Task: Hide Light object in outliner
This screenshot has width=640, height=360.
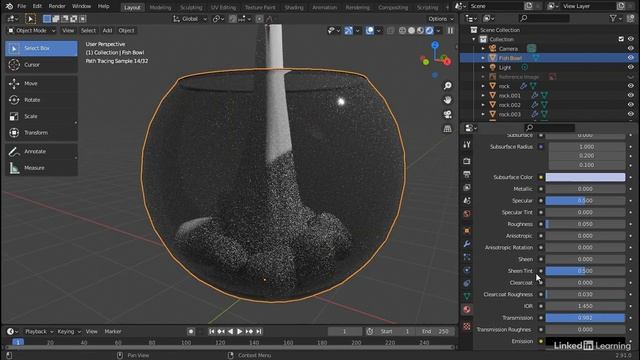Action: tap(631, 67)
